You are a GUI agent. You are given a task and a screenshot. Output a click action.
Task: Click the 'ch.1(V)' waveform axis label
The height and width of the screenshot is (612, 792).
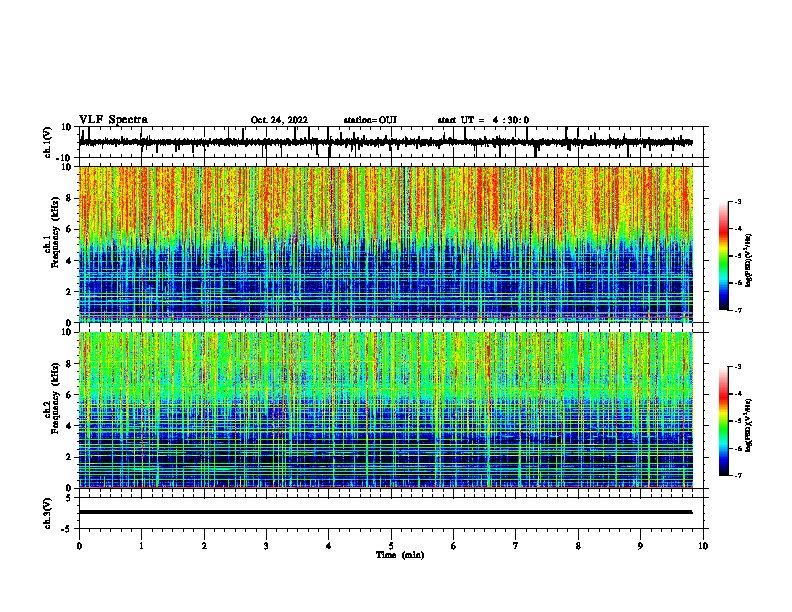click(x=48, y=142)
